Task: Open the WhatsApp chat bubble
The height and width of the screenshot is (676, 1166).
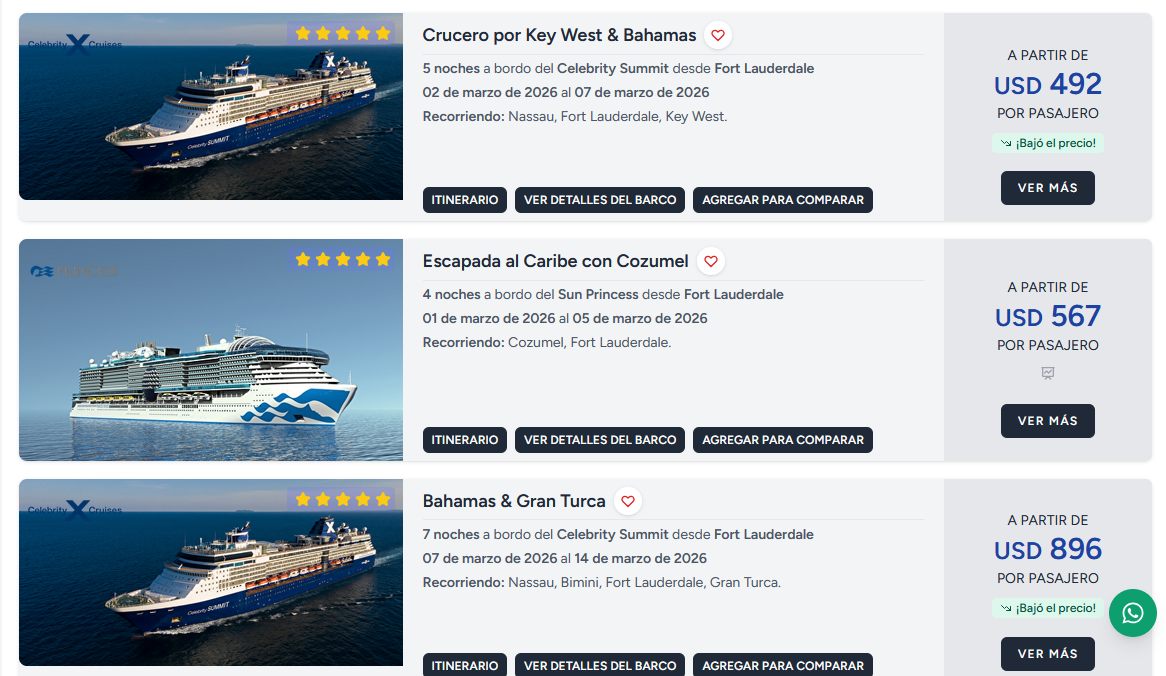Action: (1133, 613)
